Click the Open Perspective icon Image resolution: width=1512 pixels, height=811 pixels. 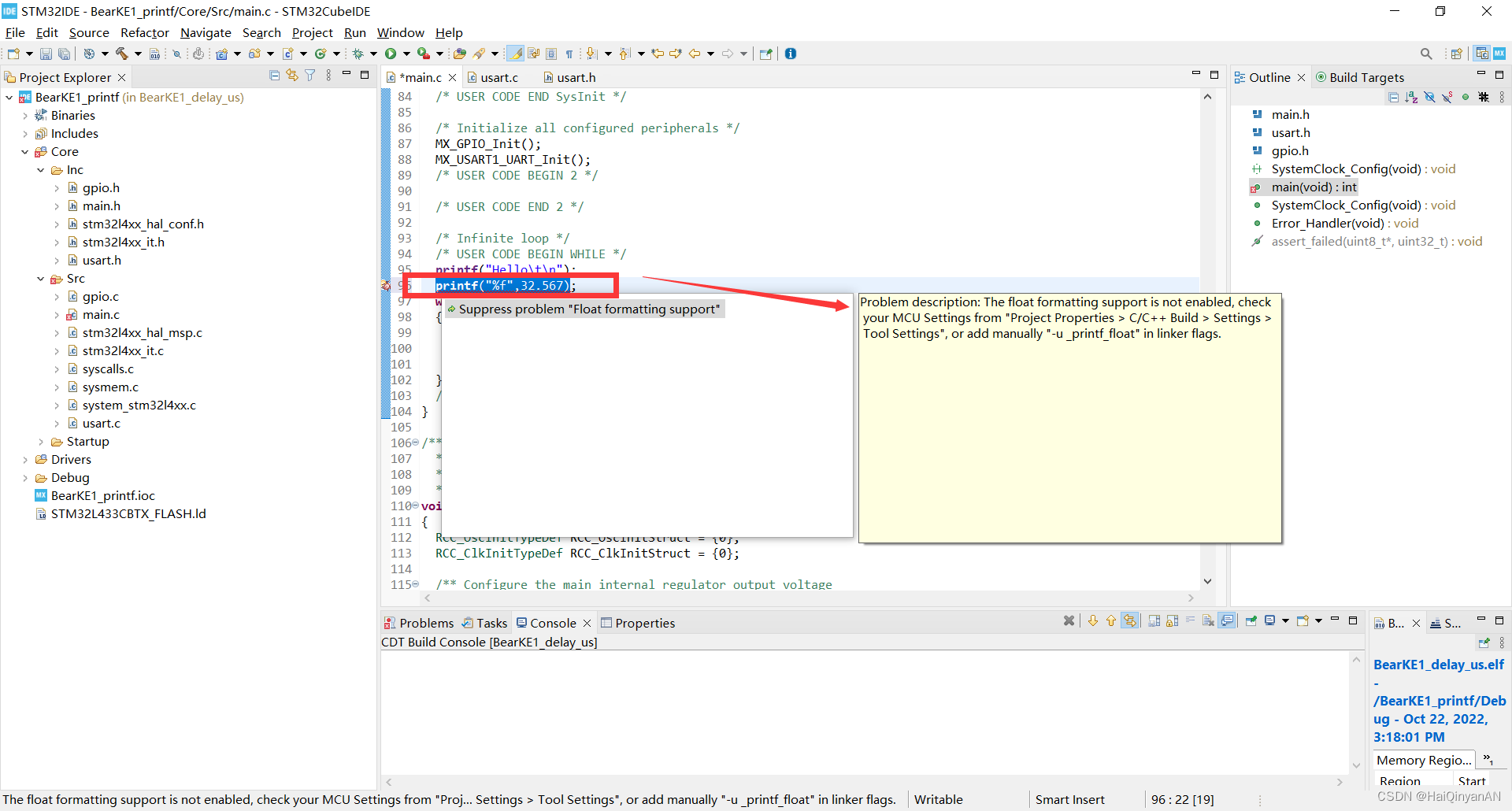pos(1456,54)
